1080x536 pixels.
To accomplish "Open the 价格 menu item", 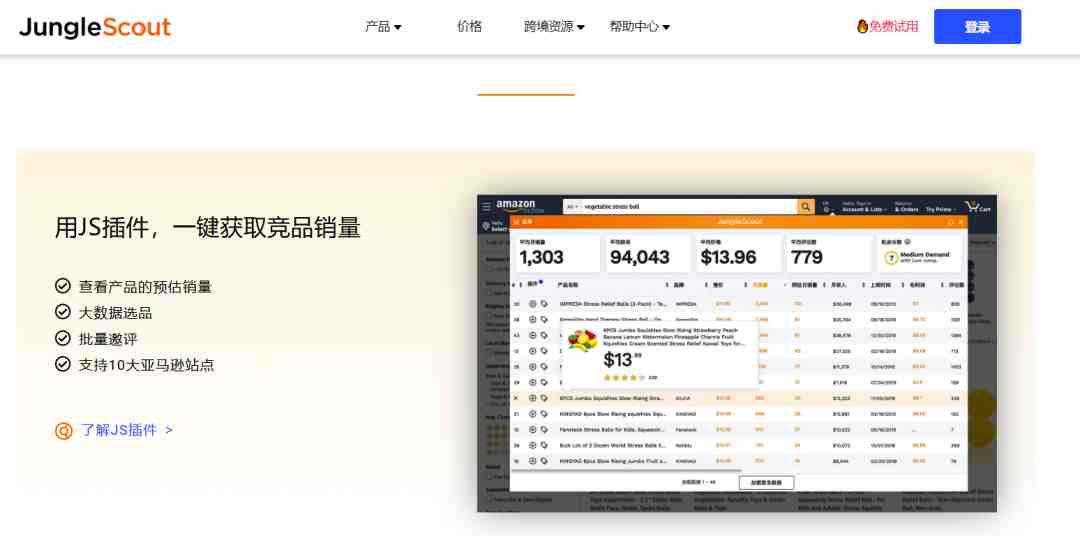I will tap(469, 27).
